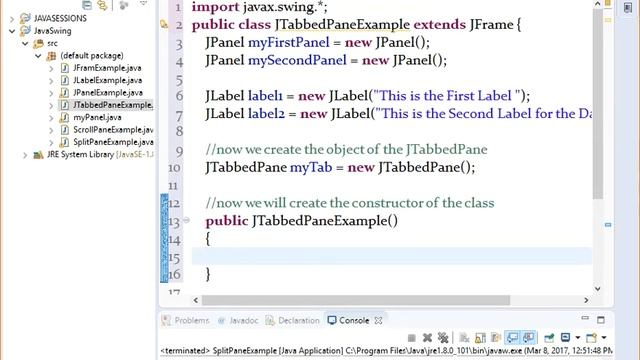Select the (default package) entry
This screenshot has height=360, width=640.
point(92,56)
